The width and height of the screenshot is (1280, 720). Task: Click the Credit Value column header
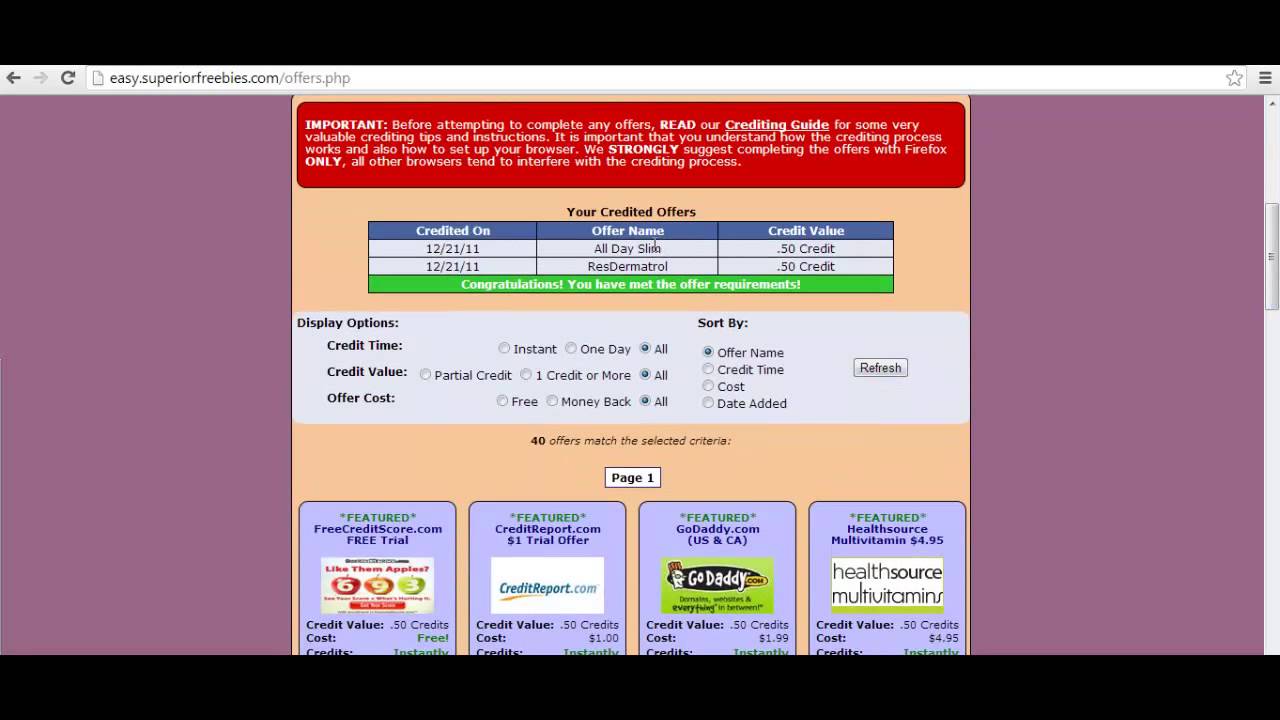(806, 231)
